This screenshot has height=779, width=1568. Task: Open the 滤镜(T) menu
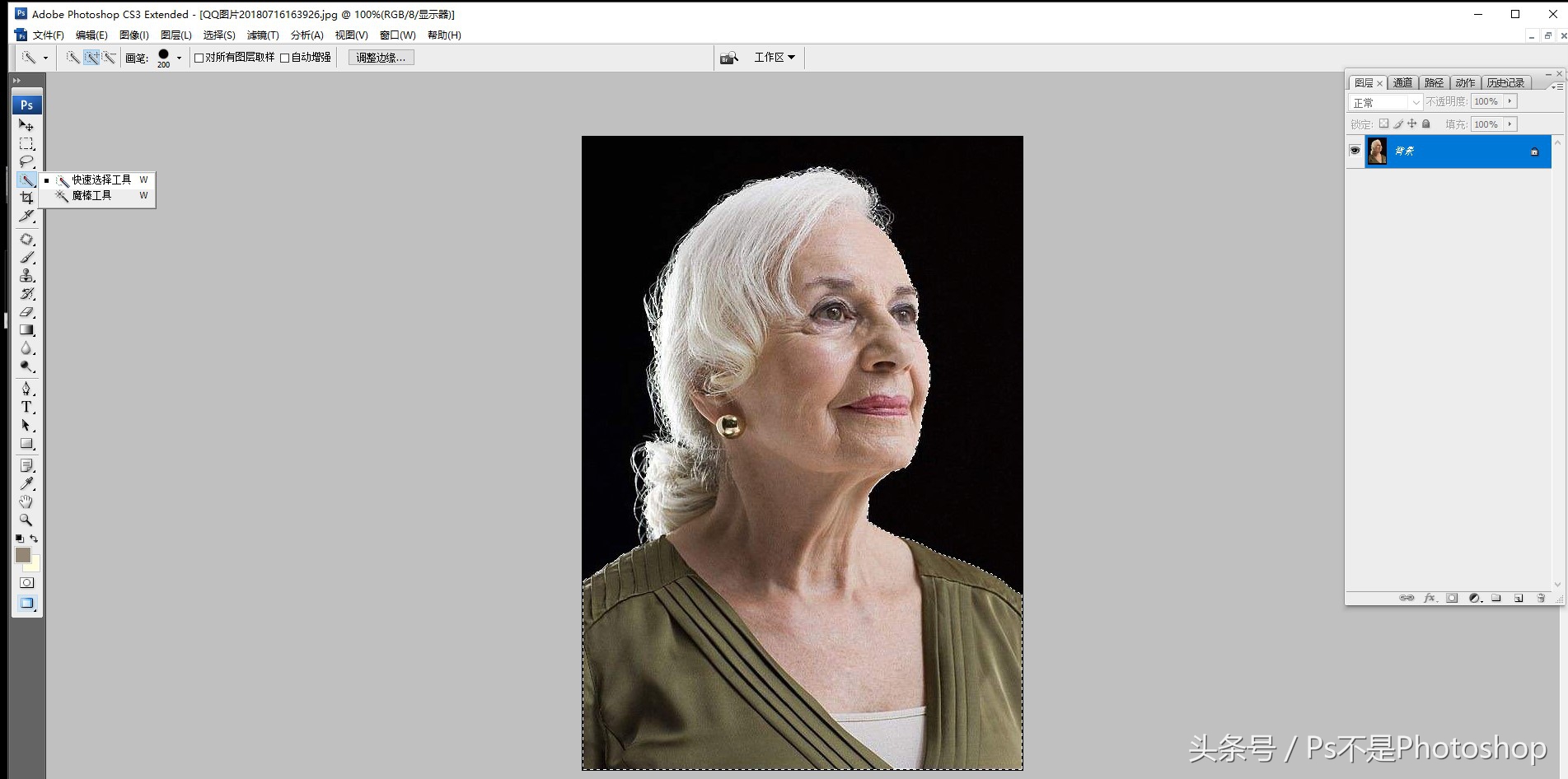[x=263, y=35]
